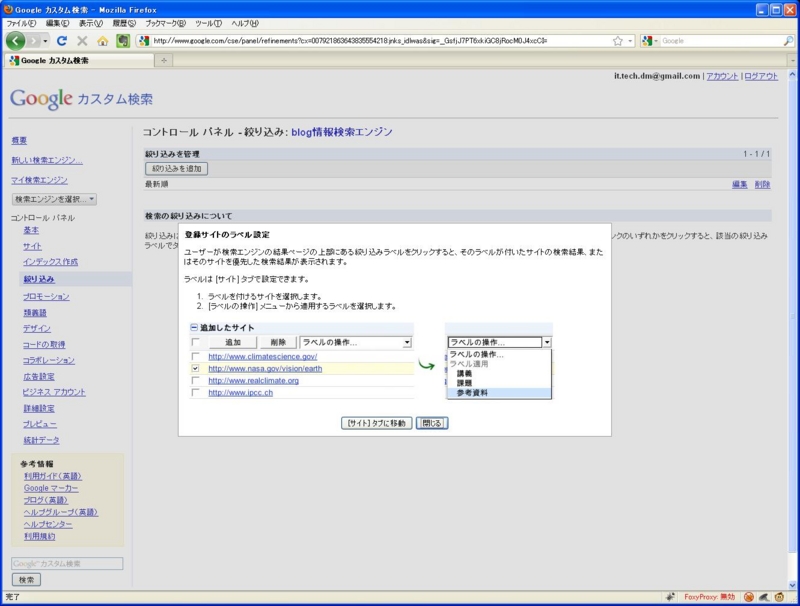Open the tab list dropdown at tab bar end
Viewport: 800px width, 606px height.
[x=793, y=60]
